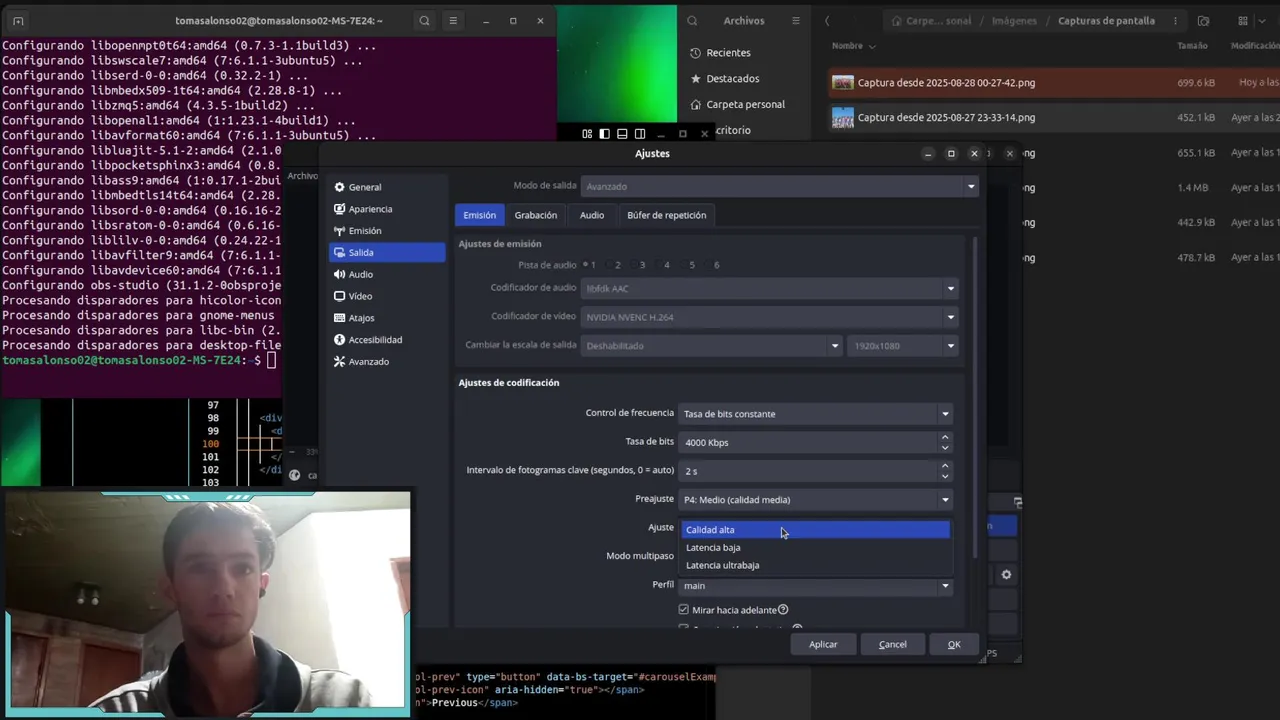This screenshot has width=1280, height=720.
Task: Navigate to Imágenes in the Archivos breadcrumb
Action: click(1014, 21)
